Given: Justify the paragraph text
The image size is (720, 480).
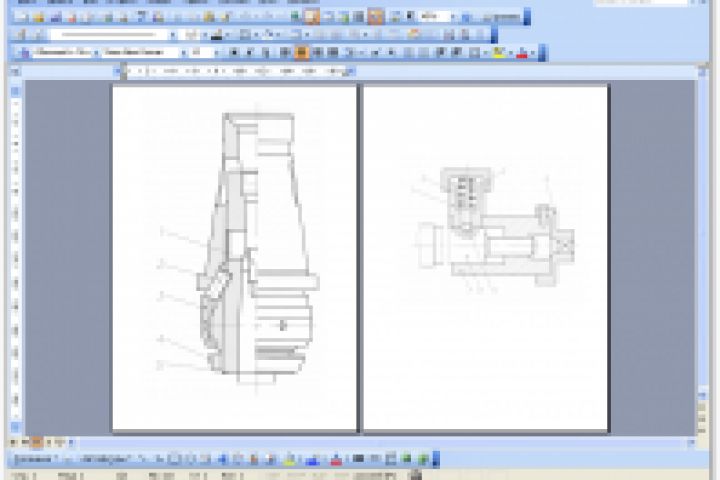Looking at the screenshot, I should 333,52.
